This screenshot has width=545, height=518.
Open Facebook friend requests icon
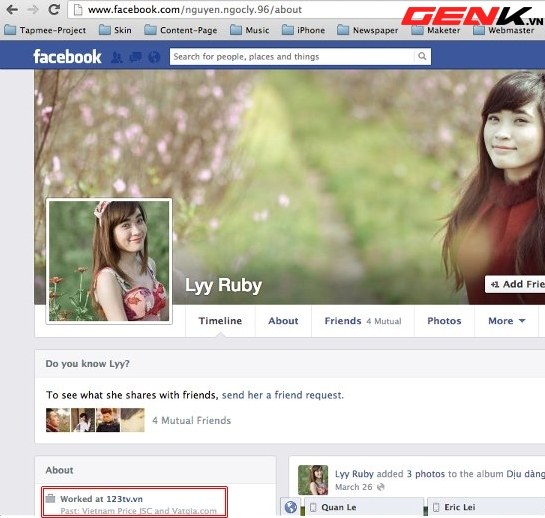(116, 57)
